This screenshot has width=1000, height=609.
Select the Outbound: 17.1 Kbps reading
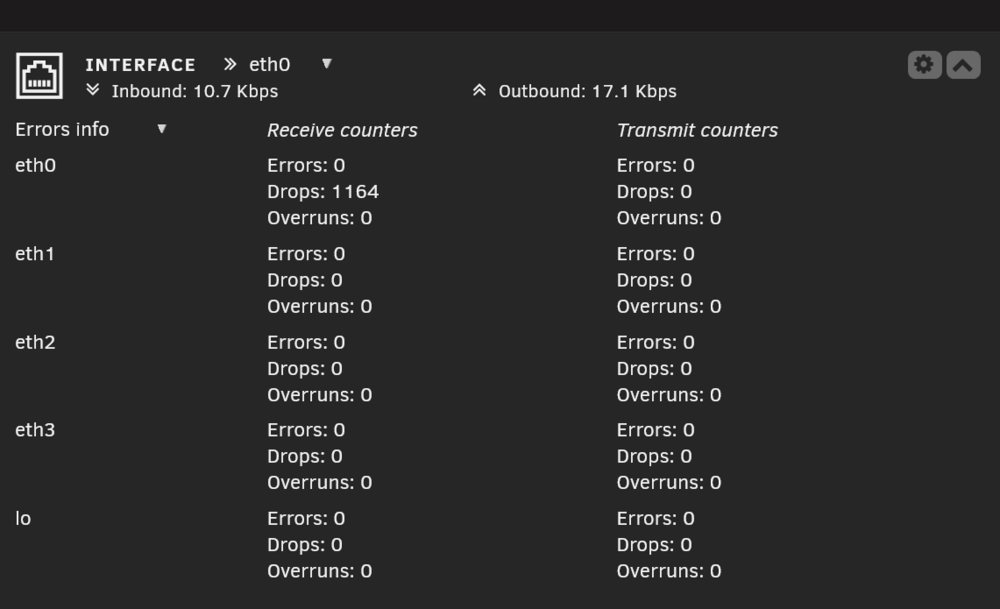587,91
